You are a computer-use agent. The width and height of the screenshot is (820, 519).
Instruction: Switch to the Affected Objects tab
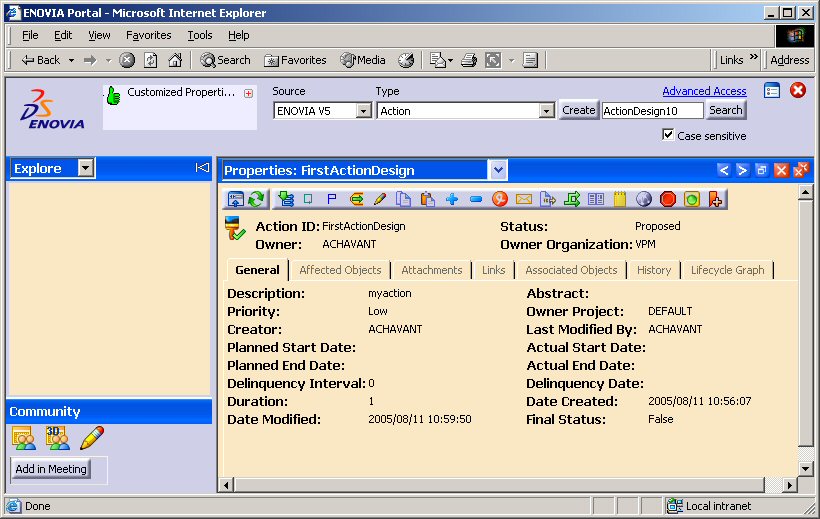click(x=340, y=270)
